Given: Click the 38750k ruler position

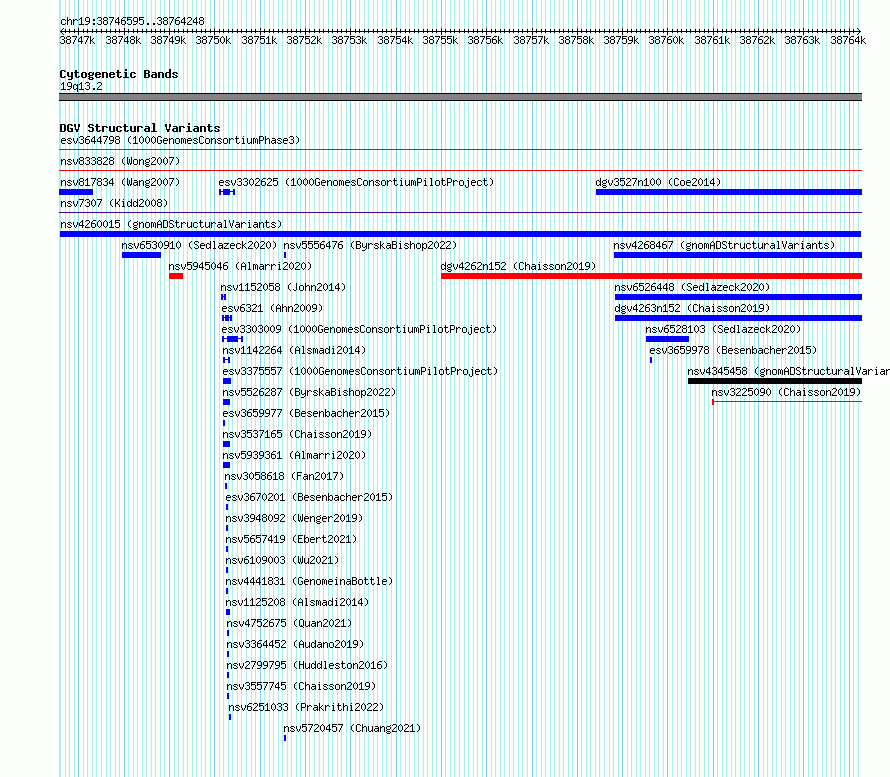Looking at the screenshot, I should pyautogui.click(x=213, y=40).
